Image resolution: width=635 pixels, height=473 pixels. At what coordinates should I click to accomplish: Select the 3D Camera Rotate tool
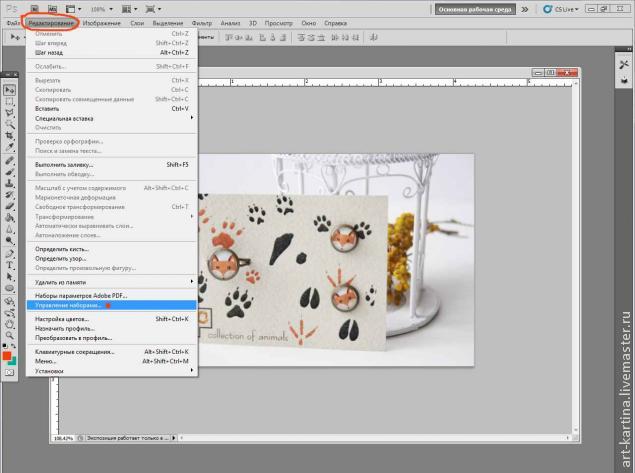tap(9, 313)
